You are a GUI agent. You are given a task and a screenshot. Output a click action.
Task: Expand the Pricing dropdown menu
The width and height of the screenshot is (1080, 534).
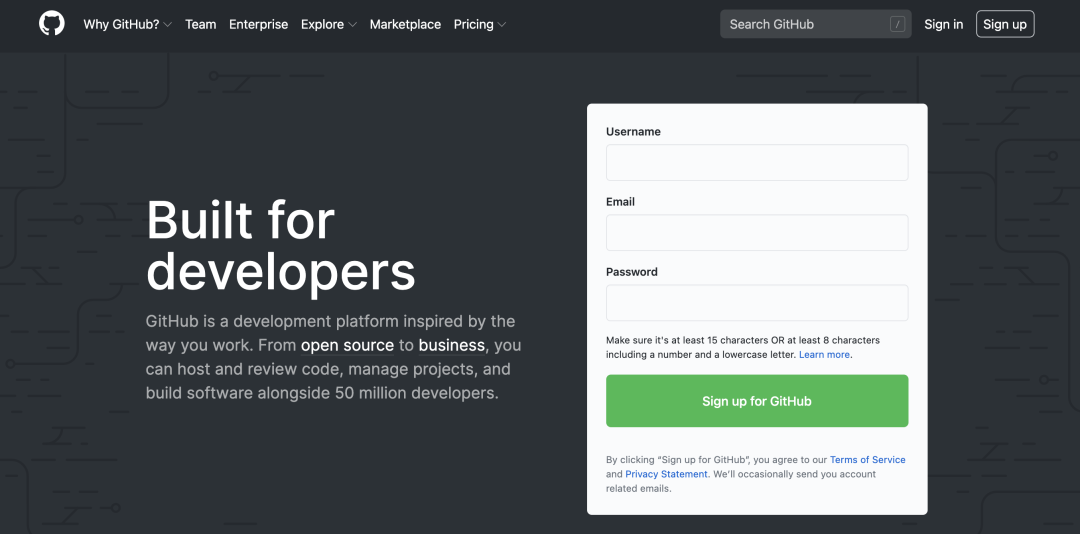pos(479,24)
